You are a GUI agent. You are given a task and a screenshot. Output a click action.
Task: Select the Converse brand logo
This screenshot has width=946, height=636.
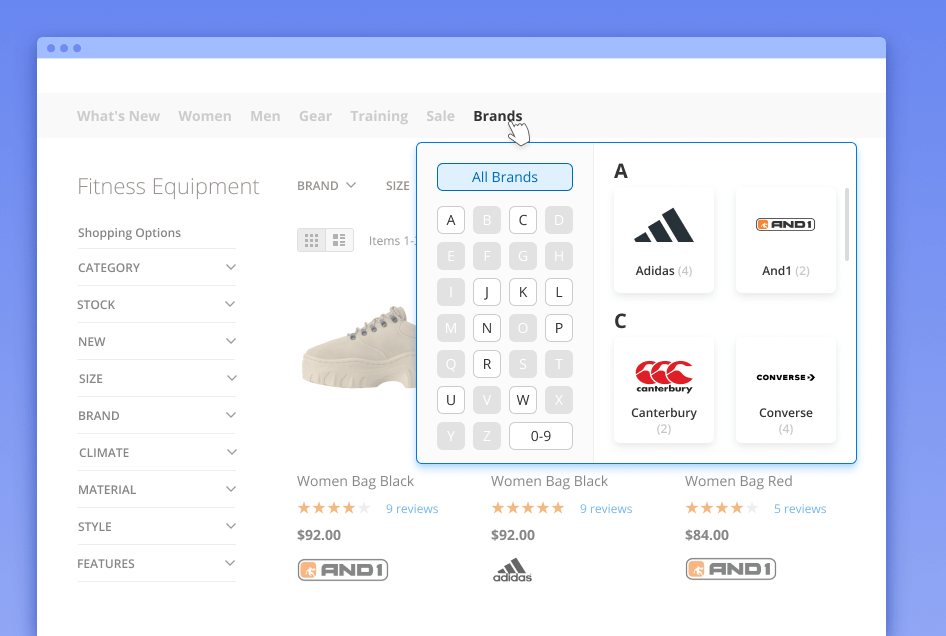[785, 377]
